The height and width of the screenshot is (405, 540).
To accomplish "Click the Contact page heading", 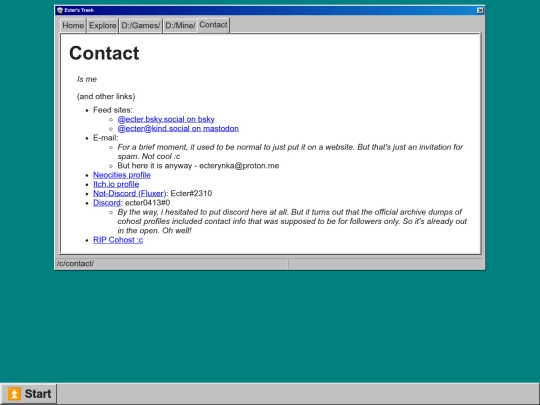I will point(104,53).
